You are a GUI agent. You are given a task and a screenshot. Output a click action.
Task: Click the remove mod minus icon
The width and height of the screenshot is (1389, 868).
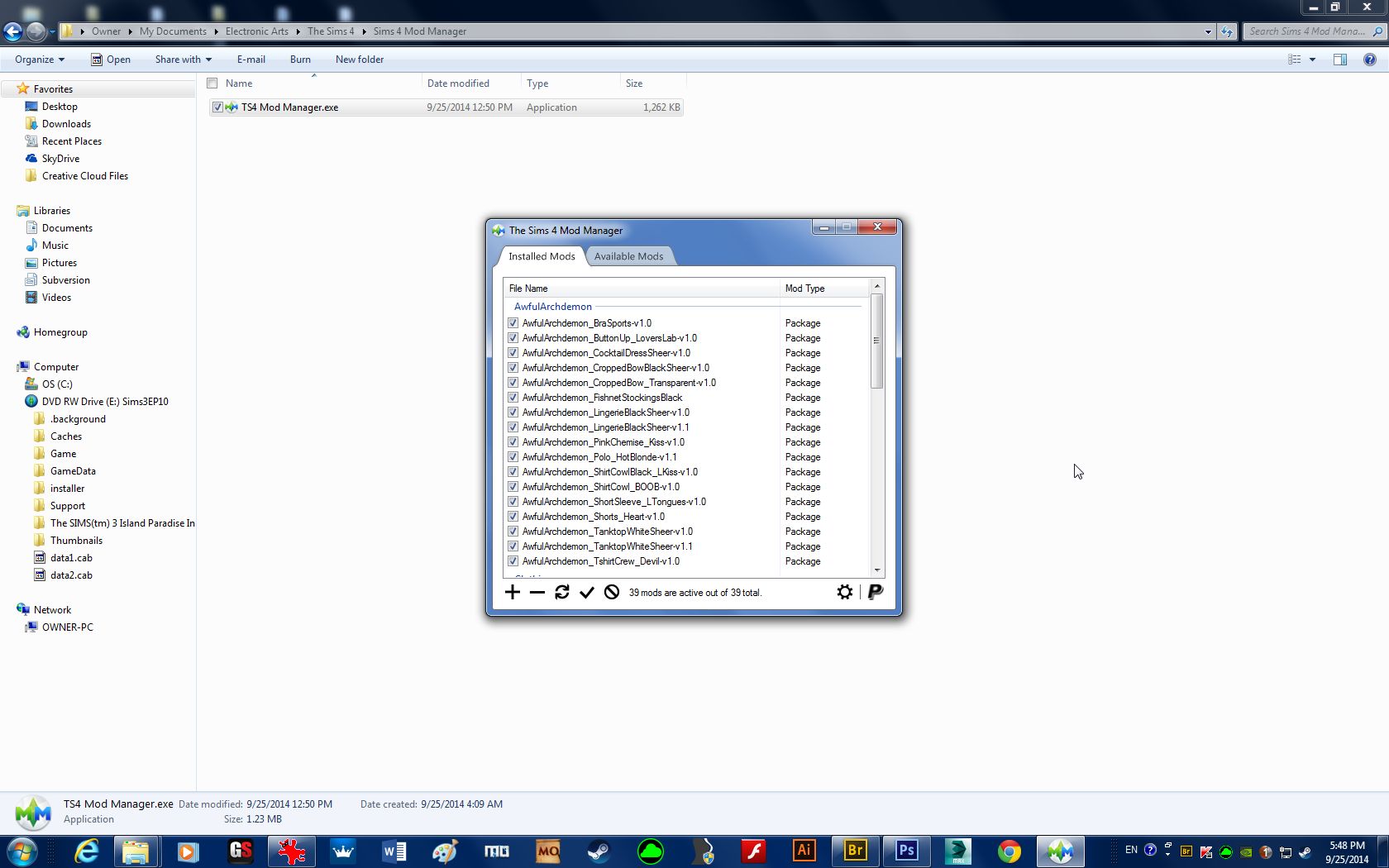pyautogui.click(x=537, y=592)
